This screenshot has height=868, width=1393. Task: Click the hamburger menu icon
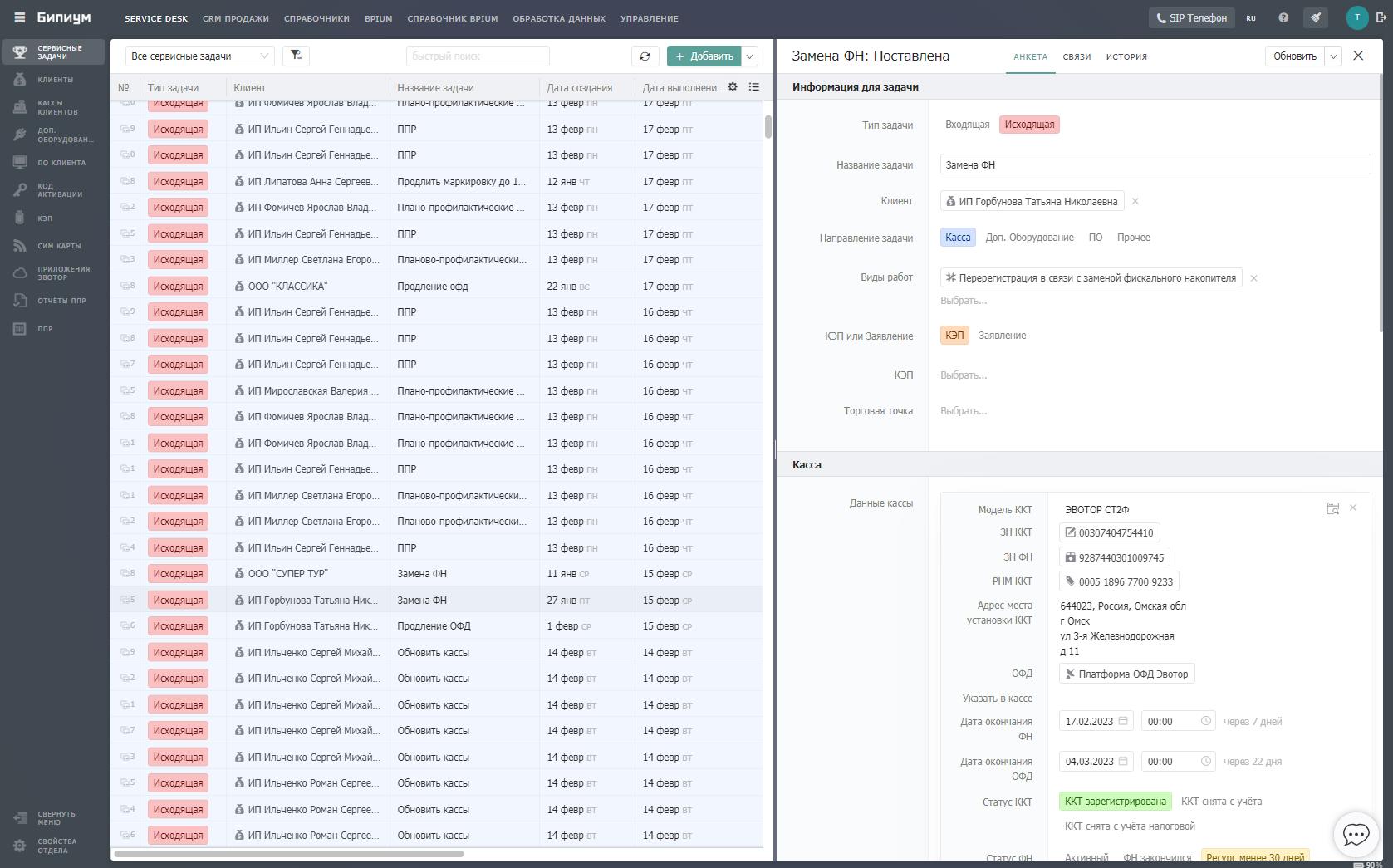[x=19, y=17]
